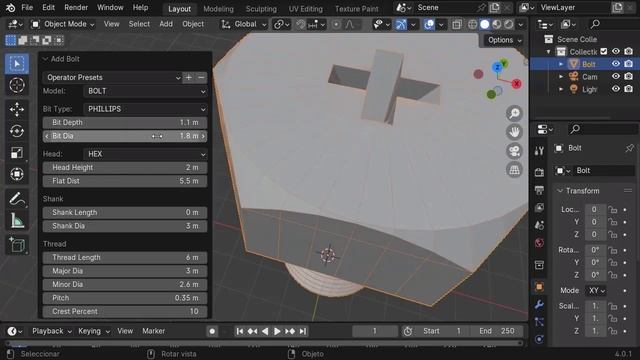Select rendered viewport shading mode

click(x=509, y=24)
